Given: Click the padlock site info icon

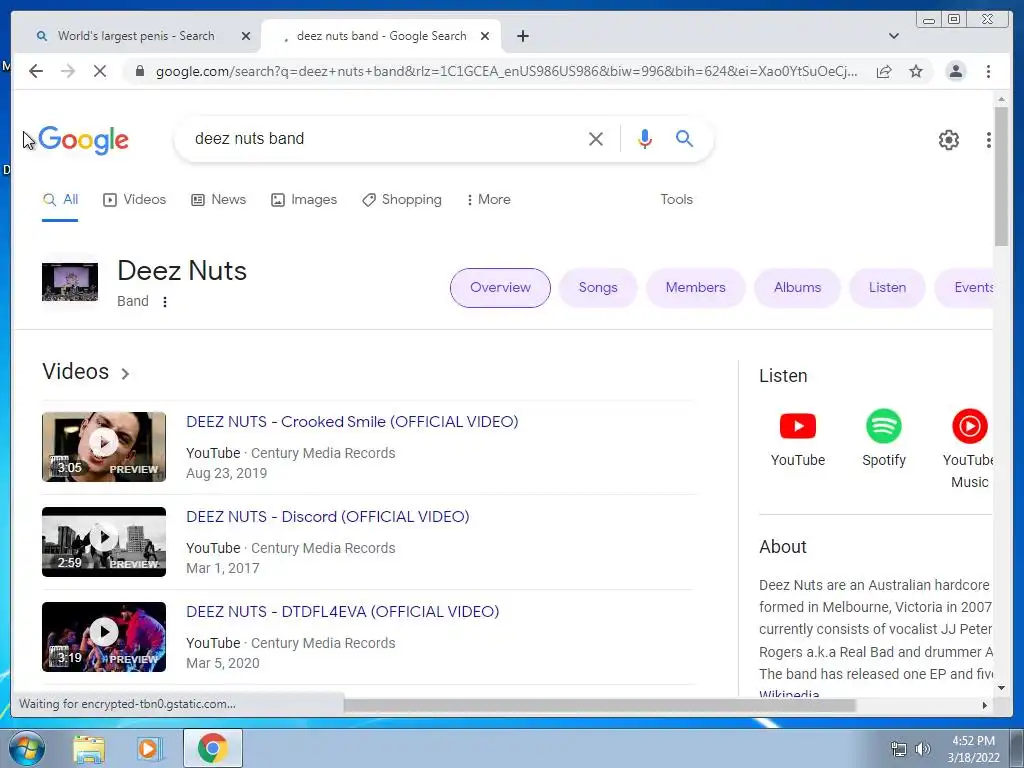Looking at the screenshot, I should (140, 71).
